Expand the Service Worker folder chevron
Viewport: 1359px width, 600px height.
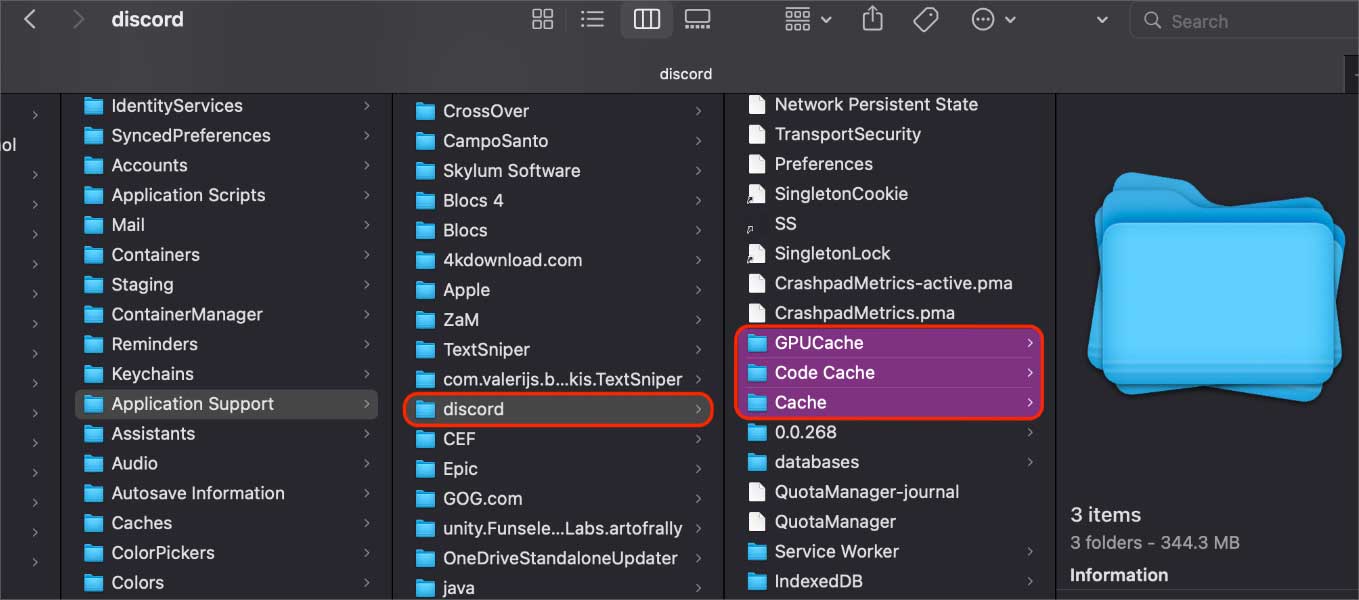pyautogui.click(x=1030, y=551)
